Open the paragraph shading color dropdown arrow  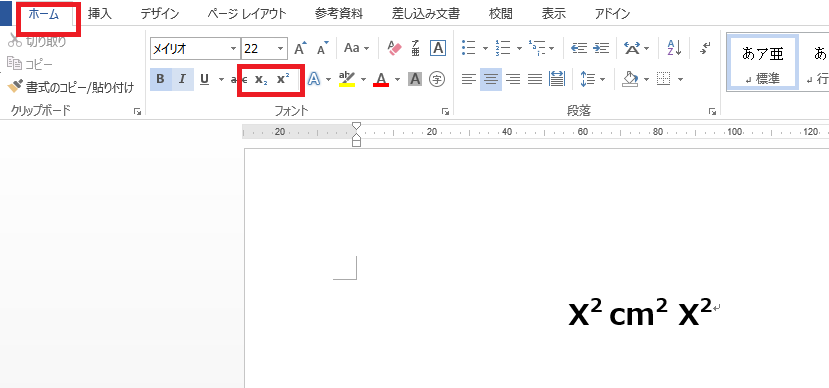(647, 80)
